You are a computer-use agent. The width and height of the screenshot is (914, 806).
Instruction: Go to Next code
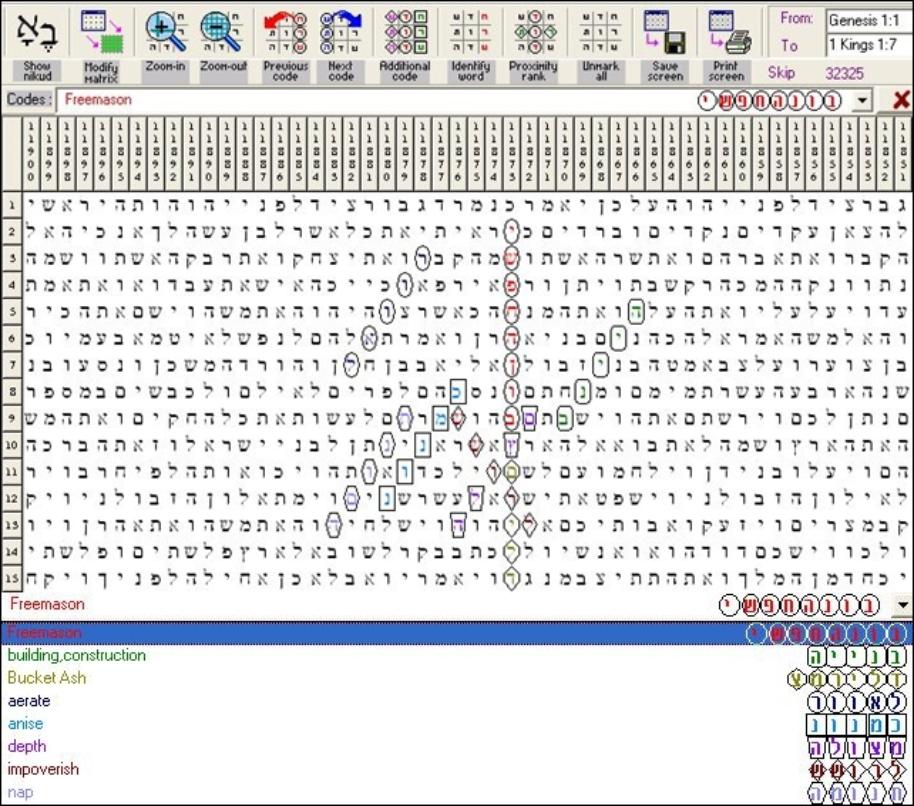[x=341, y=32]
